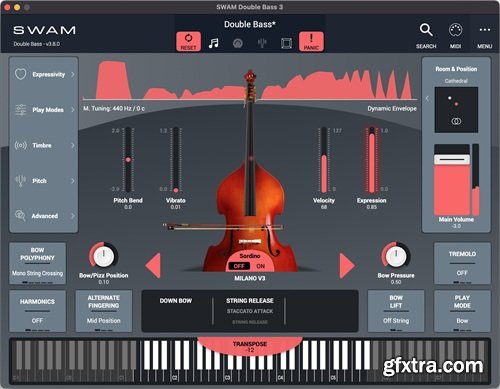This screenshot has width=500, height=389.
Task: Click the Timbre waves icon
Action: click(21, 145)
